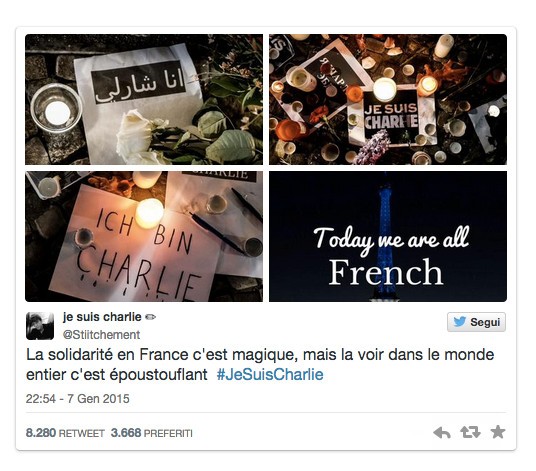This screenshot has height=471, width=536.
Task: Open the Arabic sign photo
Action: (x=144, y=99)
